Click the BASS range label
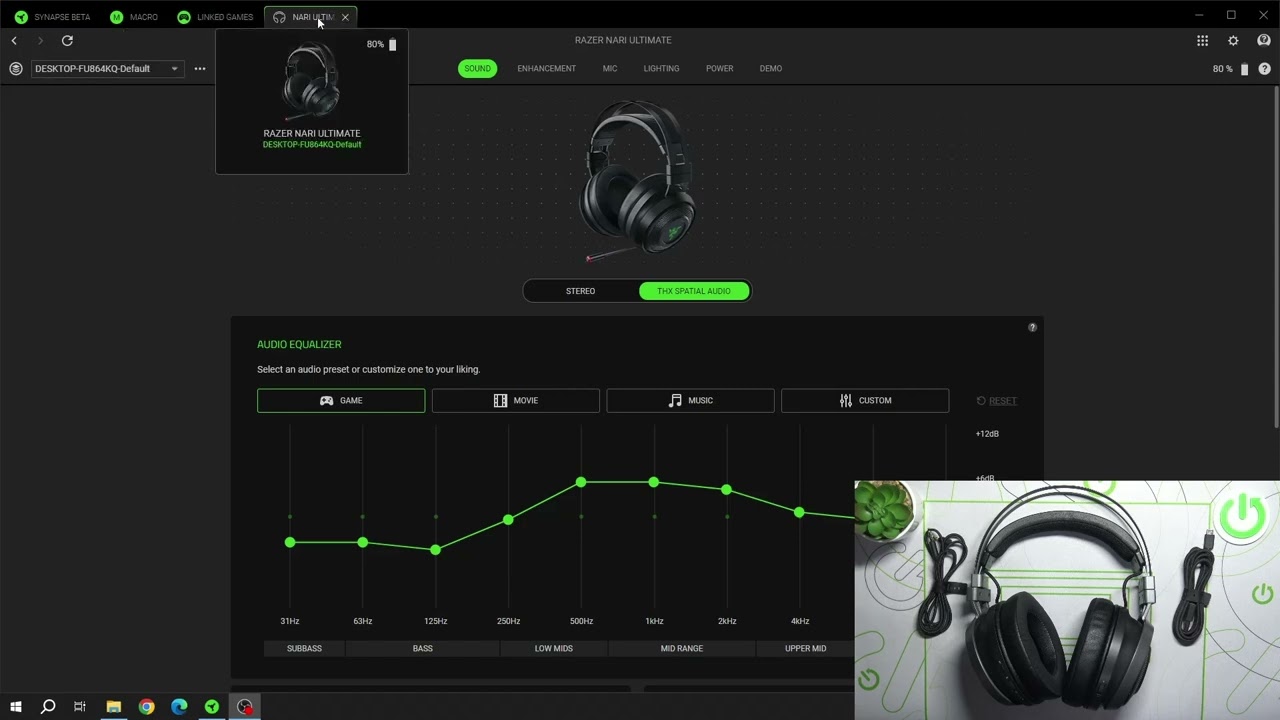The width and height of the screenshot is (1280, 720). [x=423, y=649]
